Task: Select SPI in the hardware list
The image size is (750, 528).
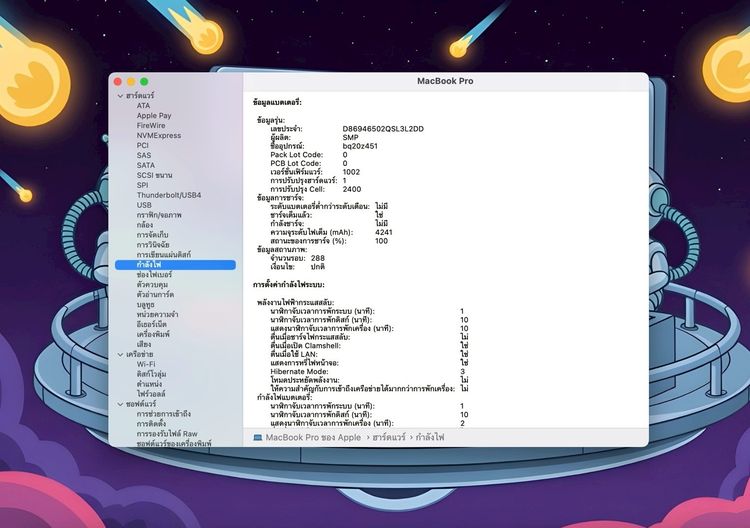Action: coord(143,185)
